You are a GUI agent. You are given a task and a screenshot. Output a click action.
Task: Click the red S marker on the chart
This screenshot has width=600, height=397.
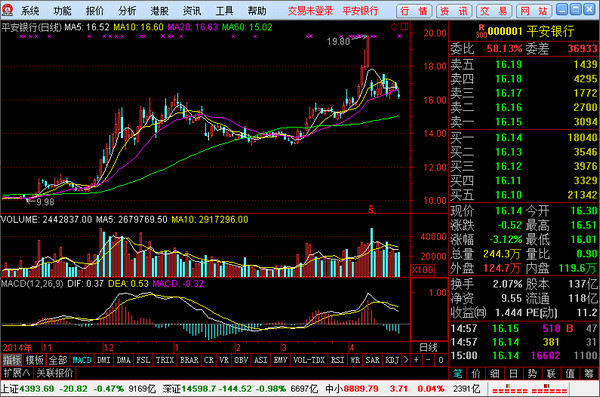(371, 209)
